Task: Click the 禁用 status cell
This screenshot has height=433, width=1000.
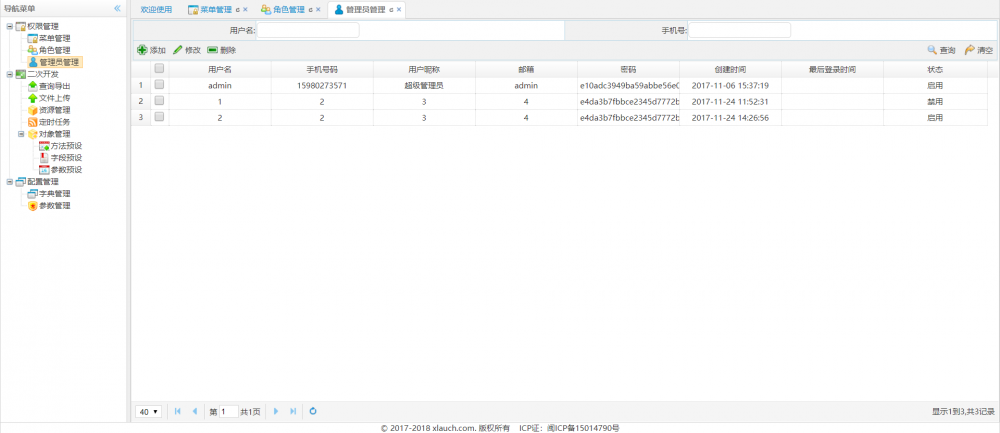Action: click(x=935, y=101)
